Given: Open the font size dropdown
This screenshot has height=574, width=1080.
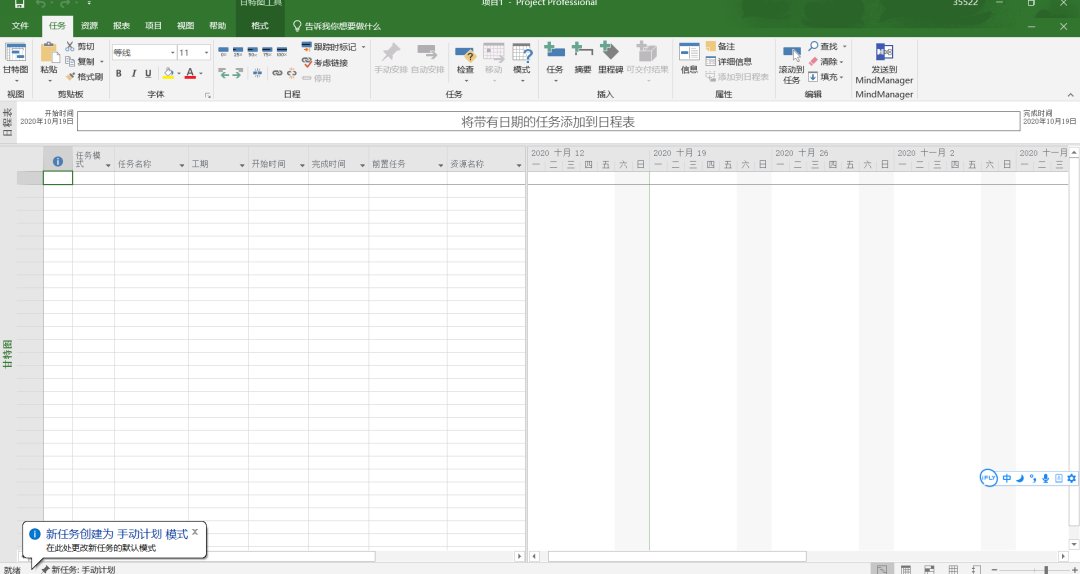Looking at the screenshot, I should (206, 52).
